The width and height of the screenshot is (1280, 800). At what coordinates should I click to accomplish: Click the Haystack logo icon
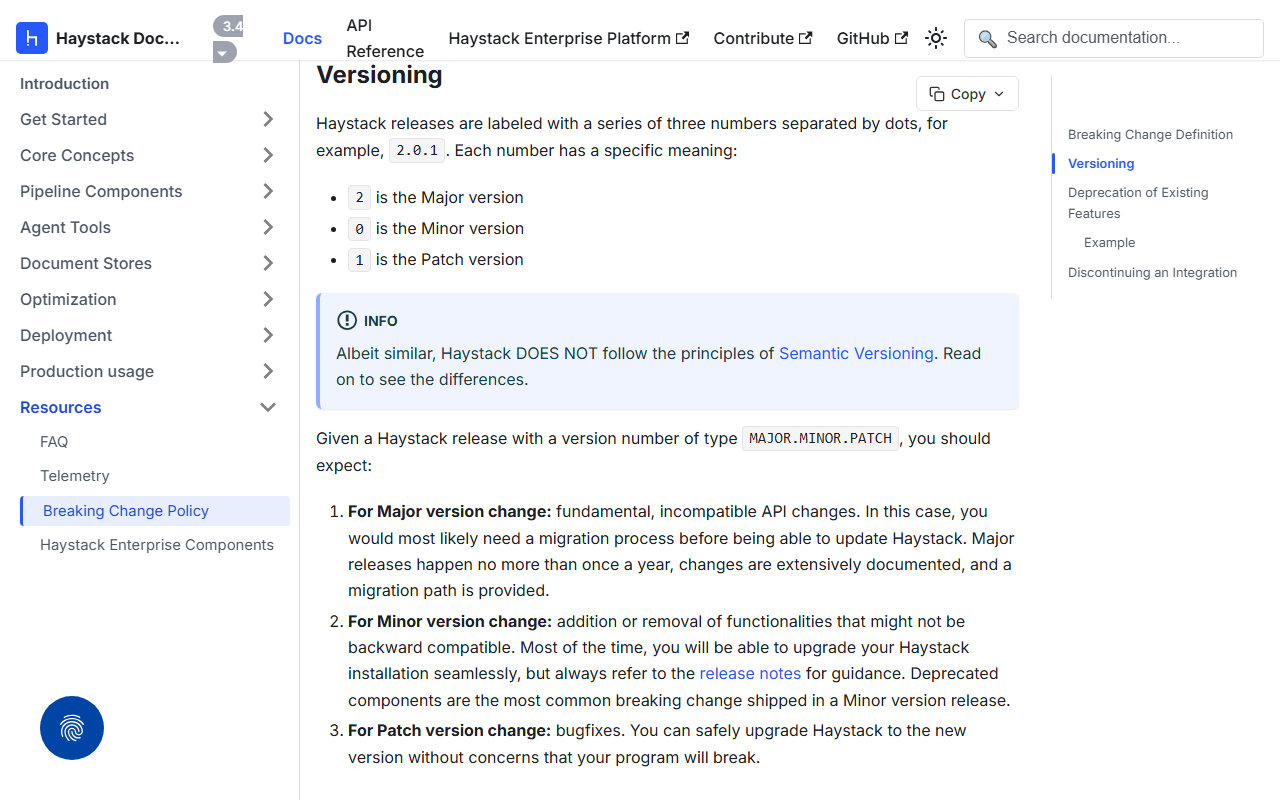coord(32,38)
